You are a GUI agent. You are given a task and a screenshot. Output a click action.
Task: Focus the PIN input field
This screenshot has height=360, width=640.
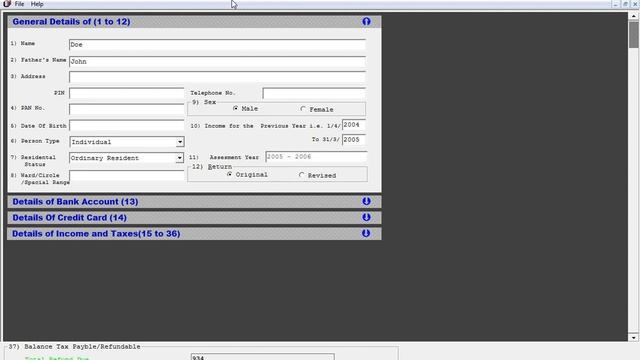point(127,93)
